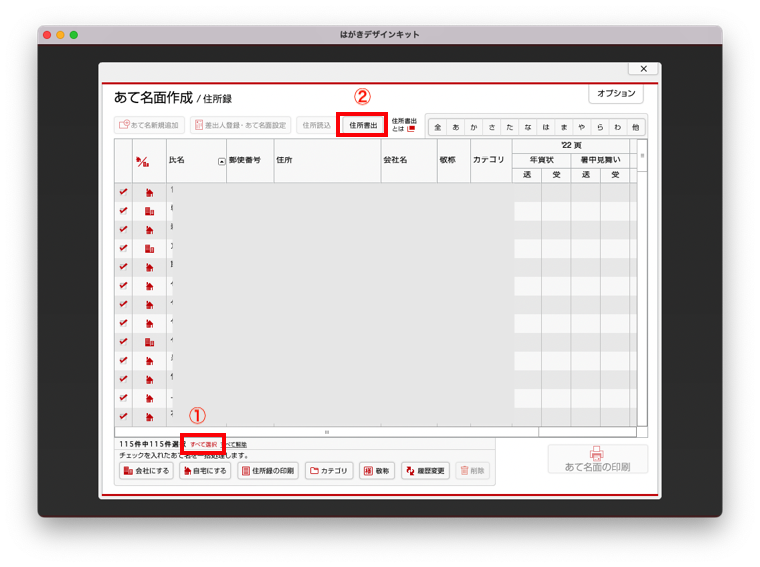Open the カテゴリ folder button
Image resolution: width=760 pixels, height=567 pixels.
(x=329, y=471)
